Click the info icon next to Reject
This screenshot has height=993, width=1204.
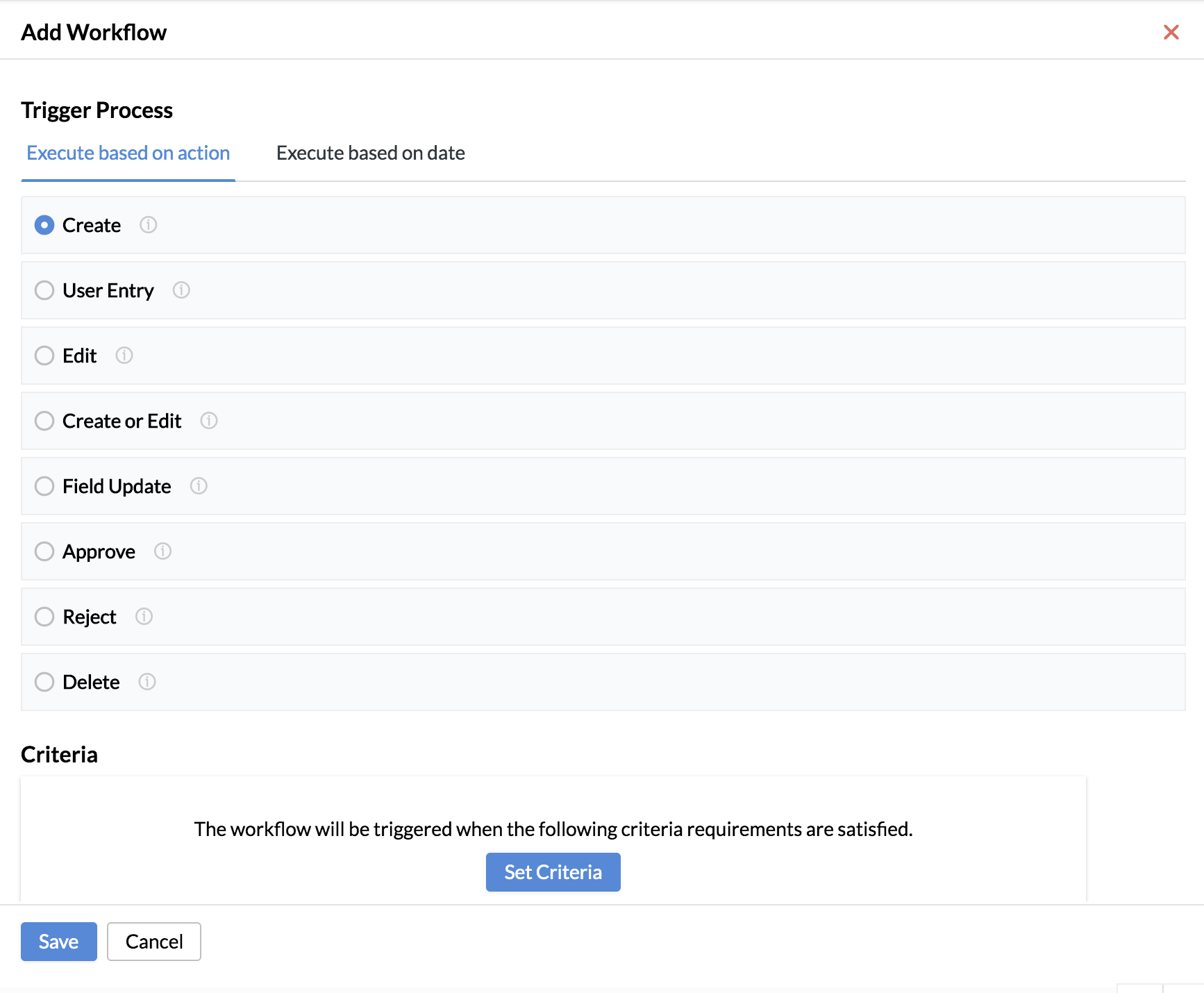tap(144, 617)
